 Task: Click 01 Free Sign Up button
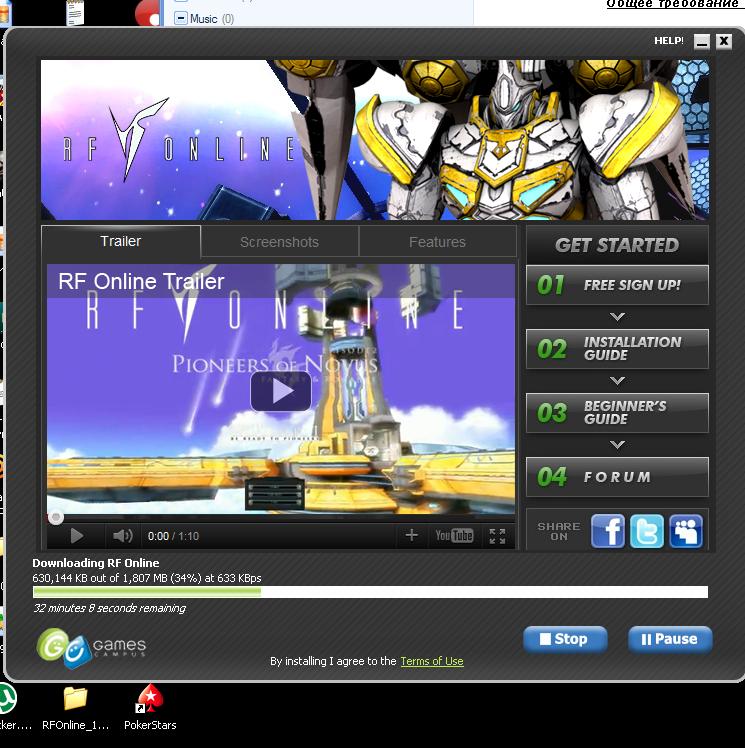(x=617, y=285)
